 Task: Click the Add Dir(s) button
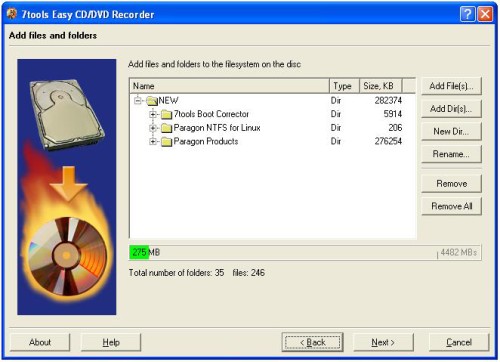pos(451,109)
